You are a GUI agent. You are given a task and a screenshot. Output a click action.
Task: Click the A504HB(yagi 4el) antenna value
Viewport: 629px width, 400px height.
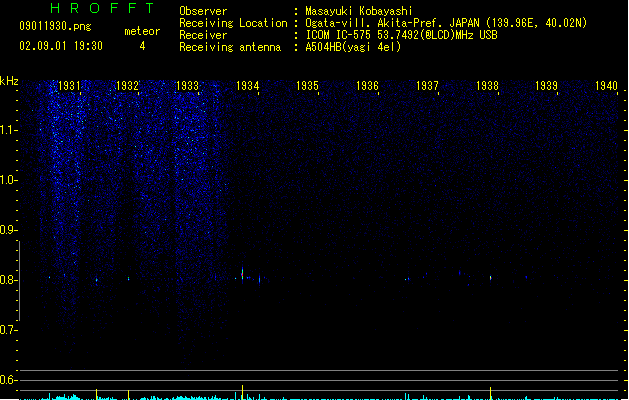click(353, 47)
